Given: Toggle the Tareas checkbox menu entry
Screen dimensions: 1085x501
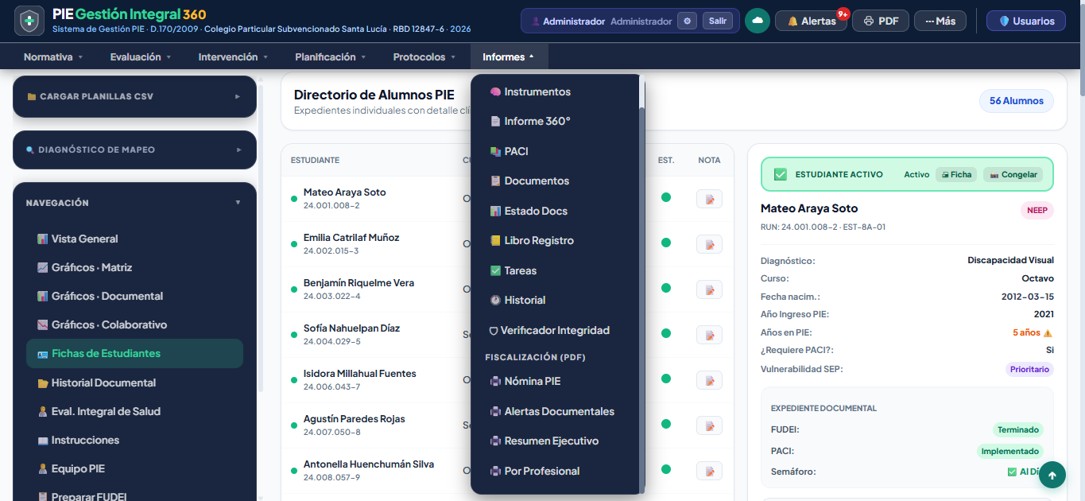Looking at the screenshot, I should [513, 271].
